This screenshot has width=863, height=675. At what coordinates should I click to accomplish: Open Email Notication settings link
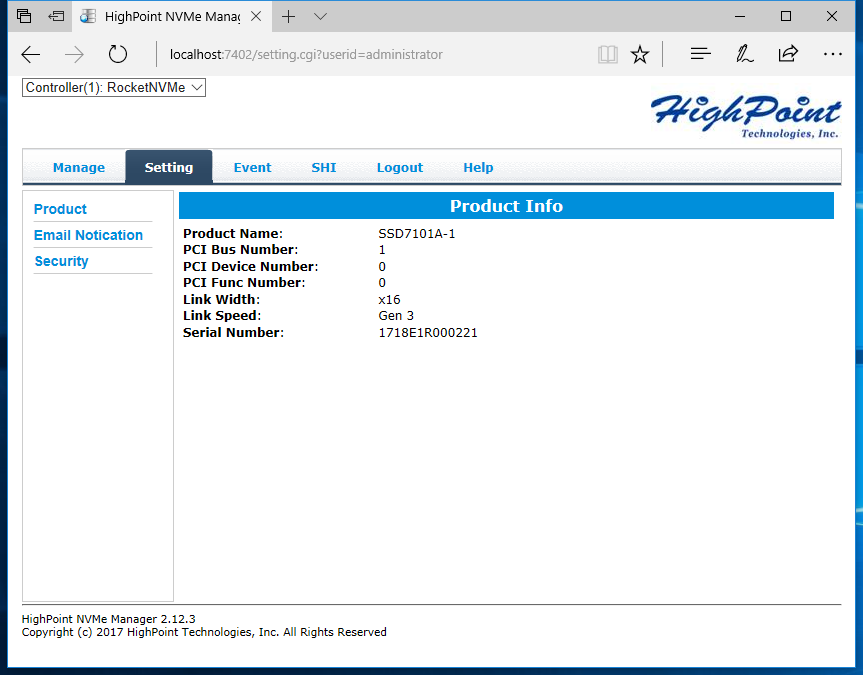click(x=88, y=235)
